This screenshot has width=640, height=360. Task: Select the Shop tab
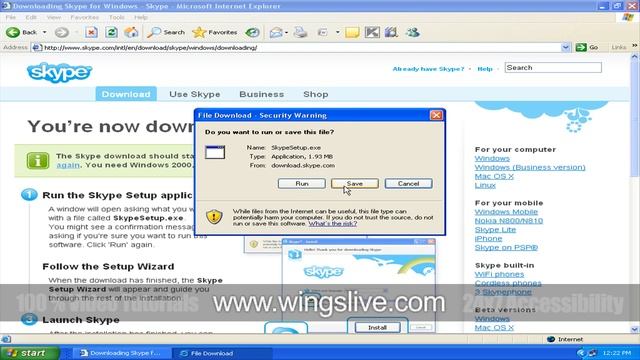[316, 94]
